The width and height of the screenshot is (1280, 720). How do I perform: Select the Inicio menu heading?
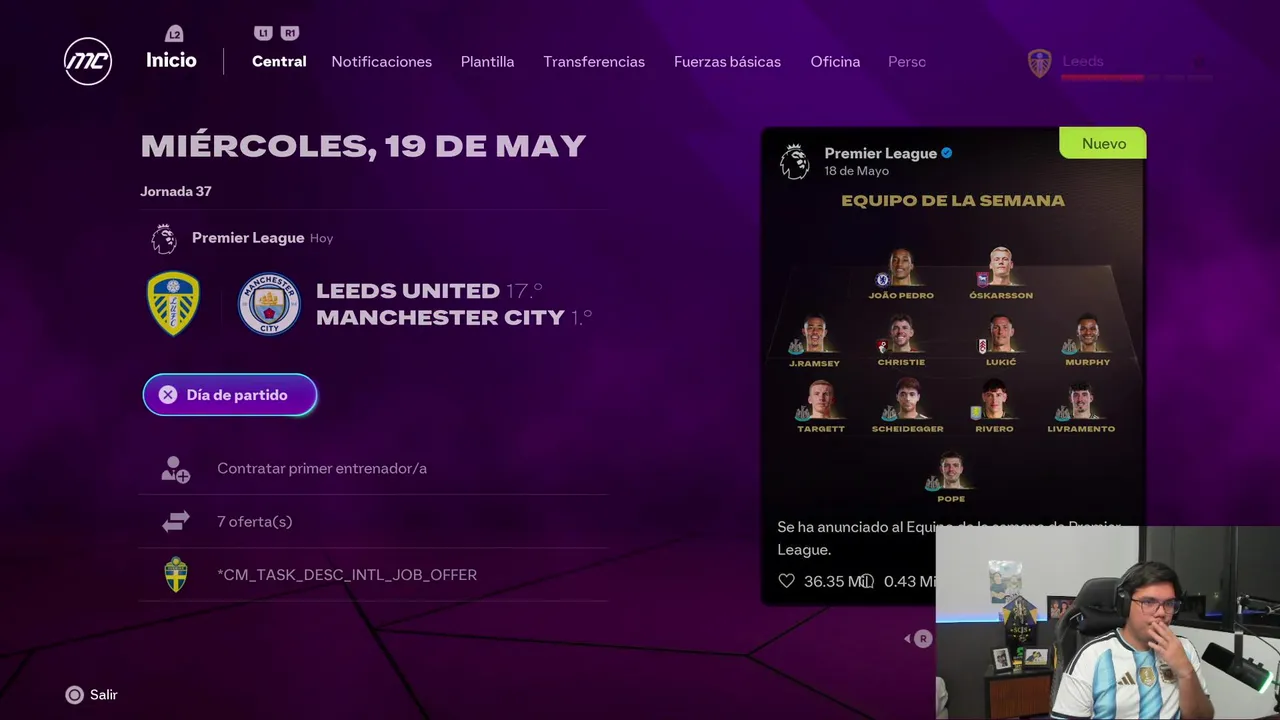pos(171,60)
